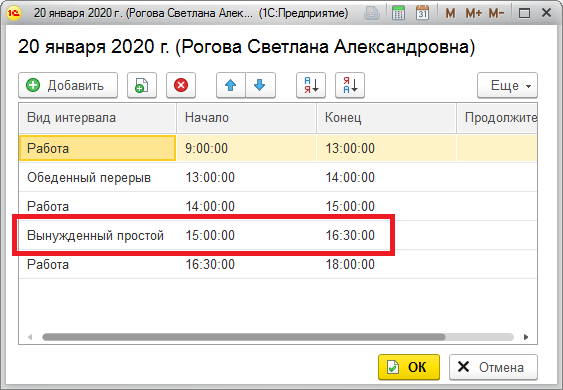The image size is (563, 390).
Task: Select the Вынужденный простой row
Action: 278,235
